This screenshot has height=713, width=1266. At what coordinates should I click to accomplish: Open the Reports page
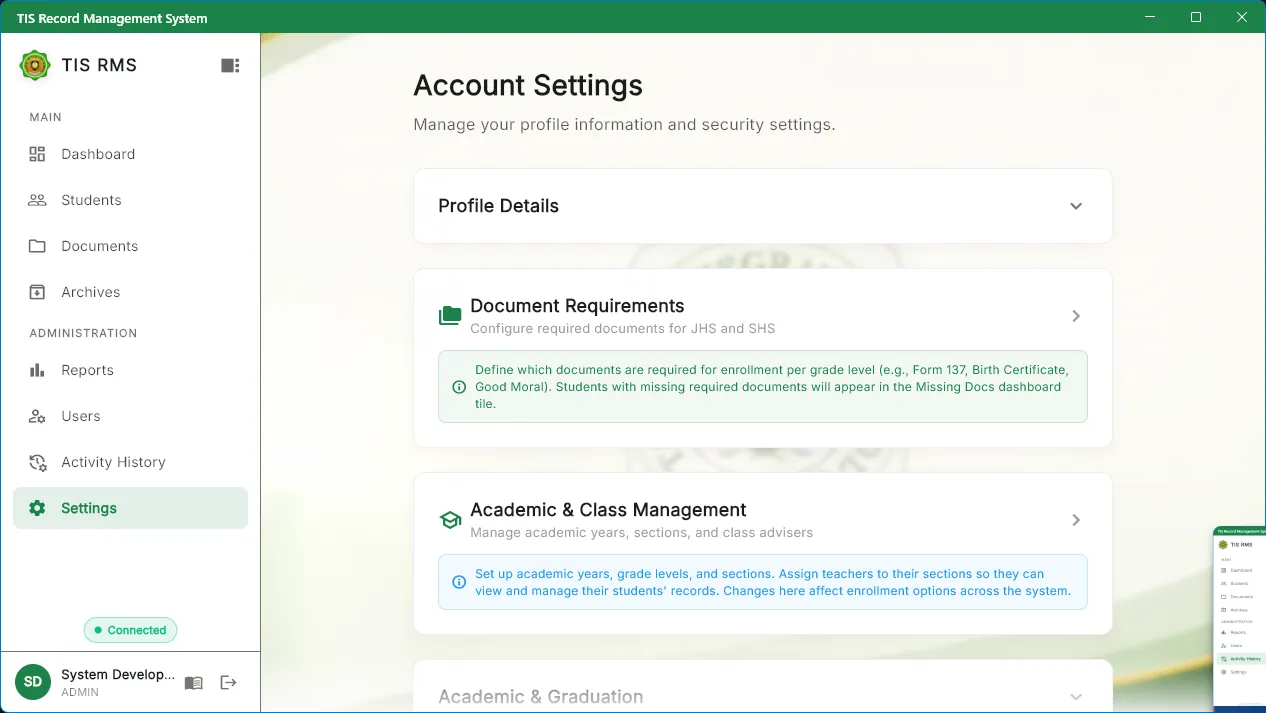click(x=130, y=370)
